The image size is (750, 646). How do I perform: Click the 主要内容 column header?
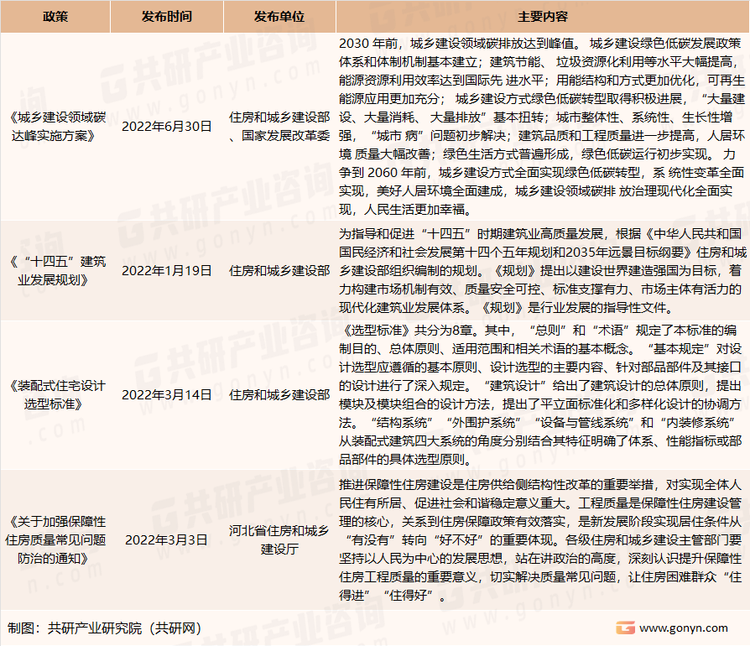coord(542,17)
